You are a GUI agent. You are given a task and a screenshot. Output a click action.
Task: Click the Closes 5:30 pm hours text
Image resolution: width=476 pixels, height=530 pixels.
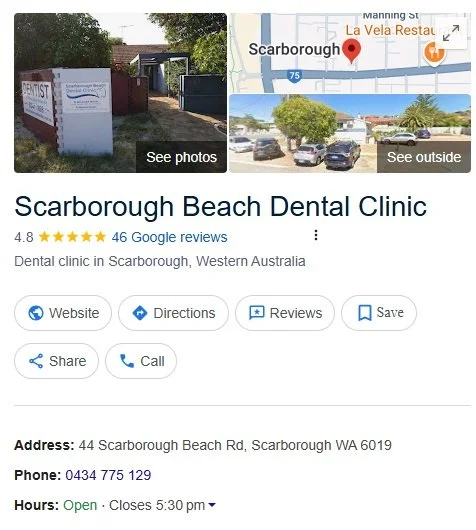coord(157,505)
